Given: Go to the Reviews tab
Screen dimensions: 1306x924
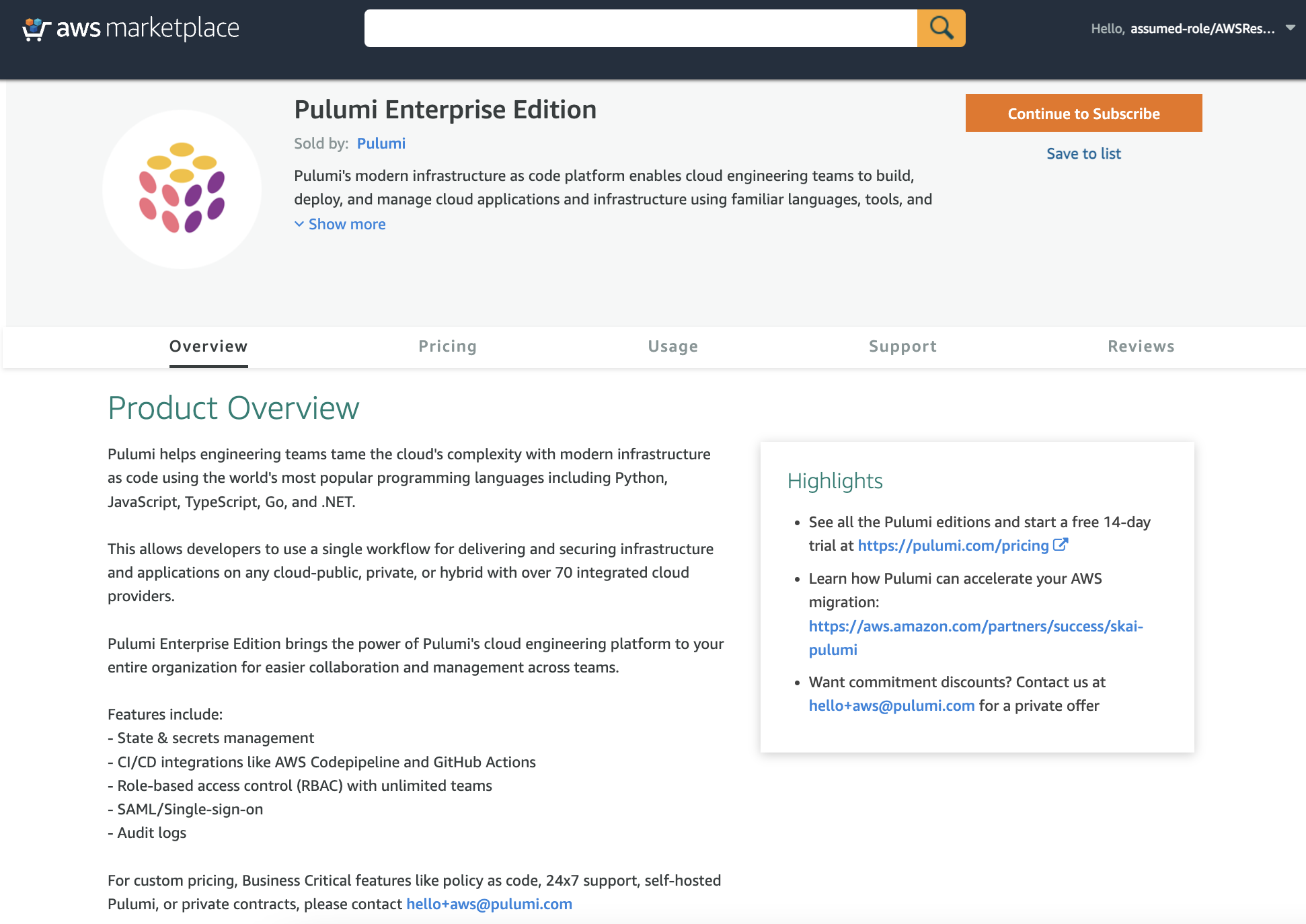Looking at the screenshot, I should pos(1141,346).
